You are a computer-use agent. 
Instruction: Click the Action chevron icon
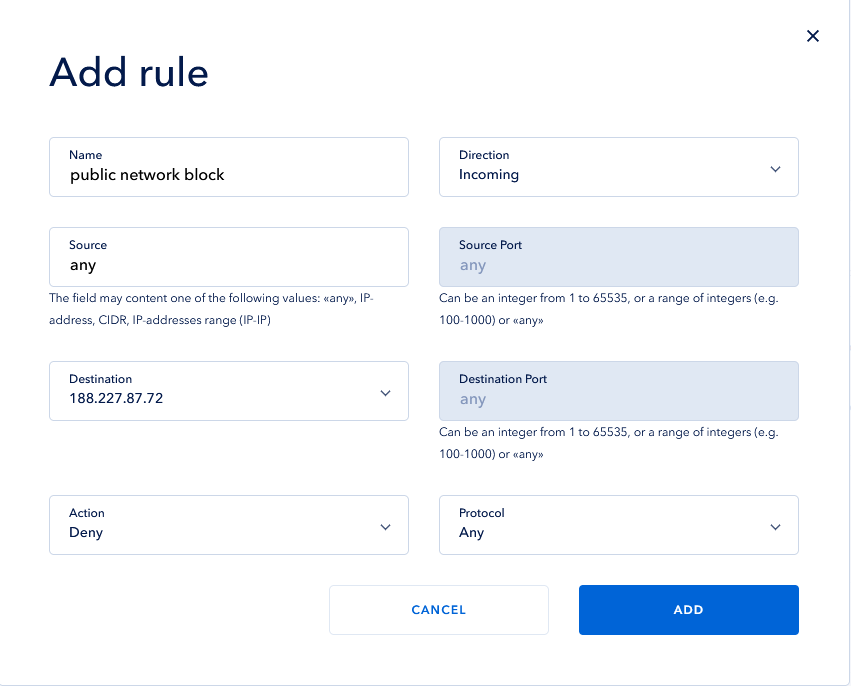coord(385,527)
